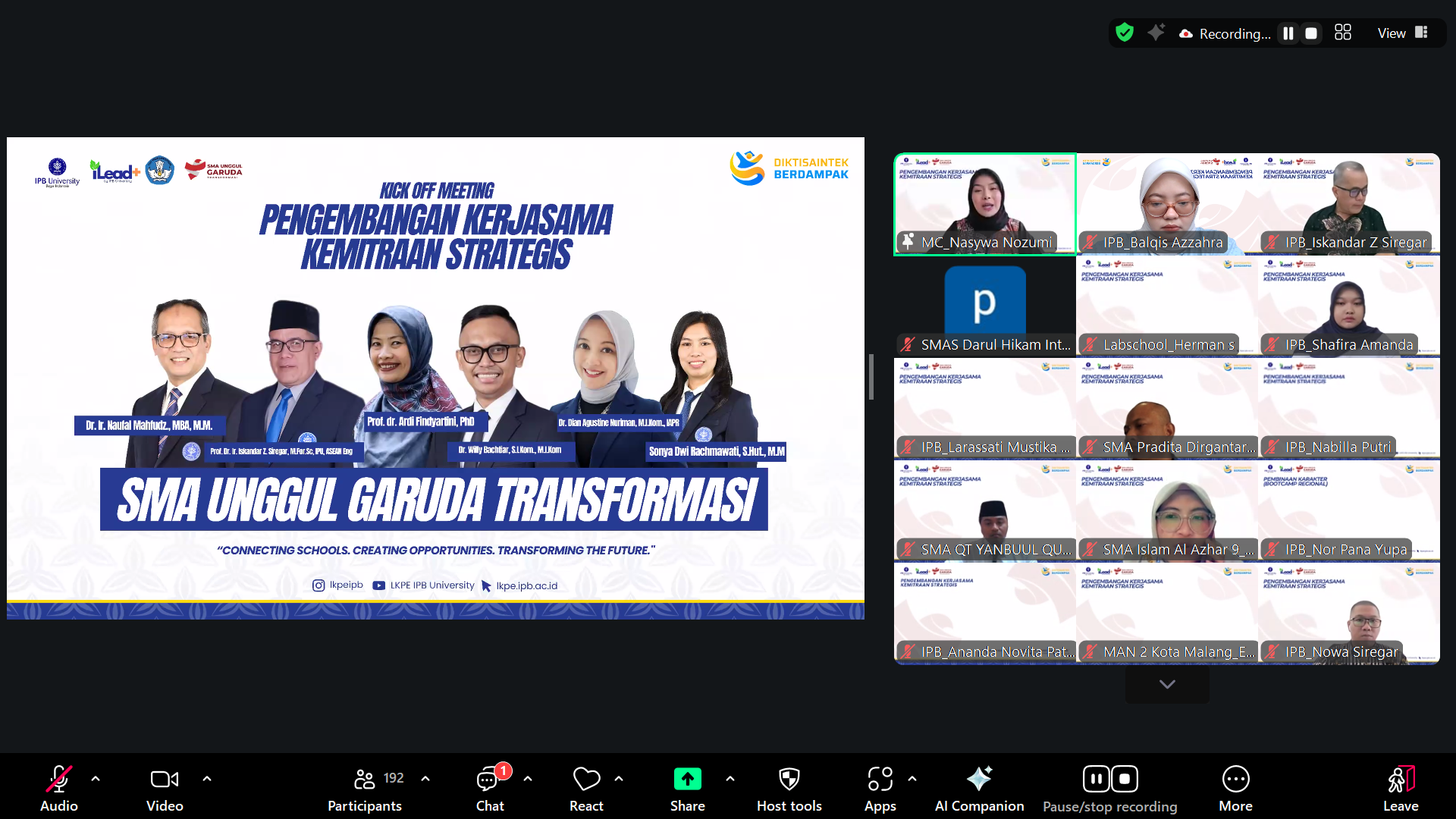Open the apps grid icon in top bar

(x=1343, y=33)
